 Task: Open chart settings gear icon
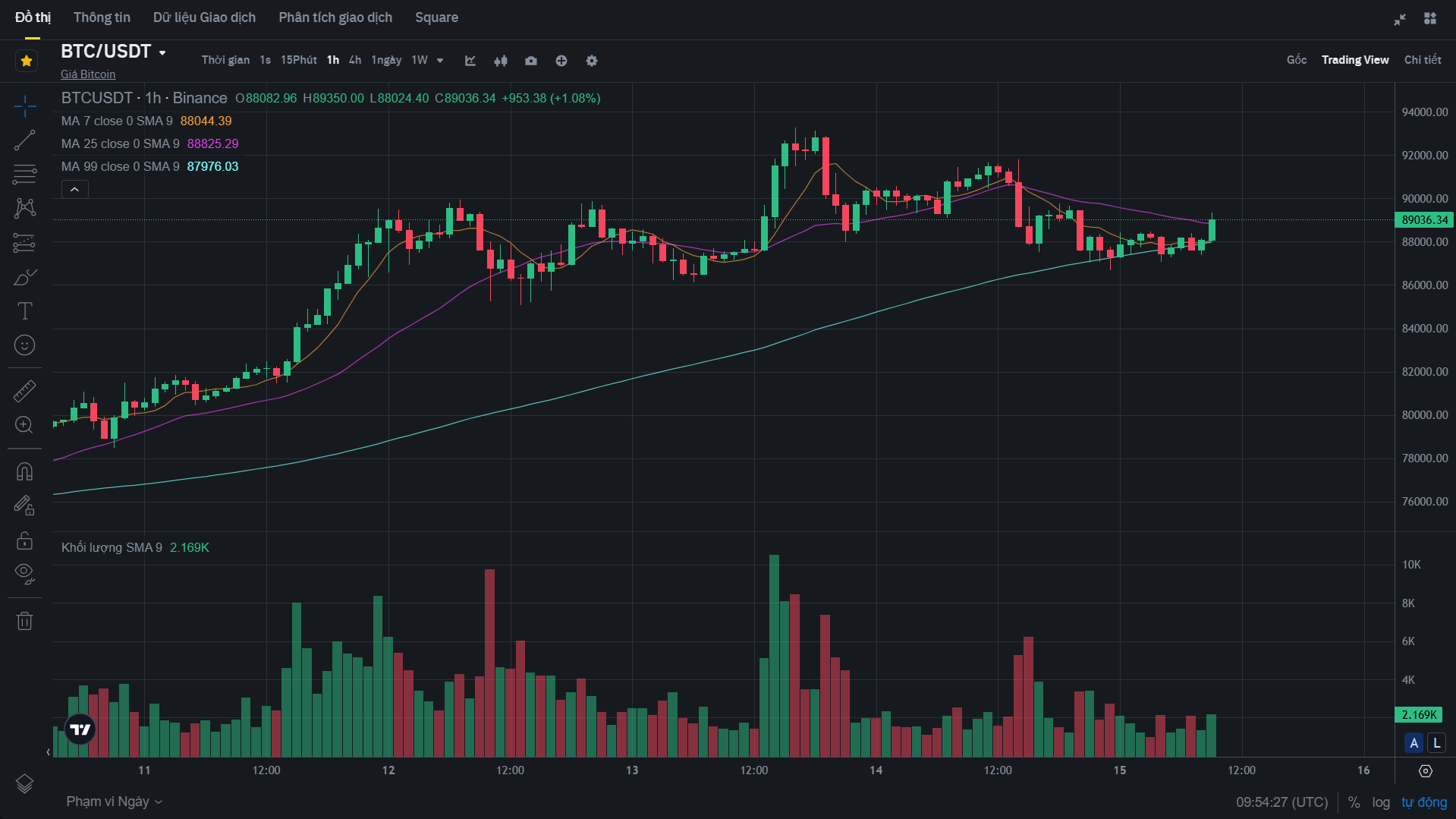[x=592, y=61]
